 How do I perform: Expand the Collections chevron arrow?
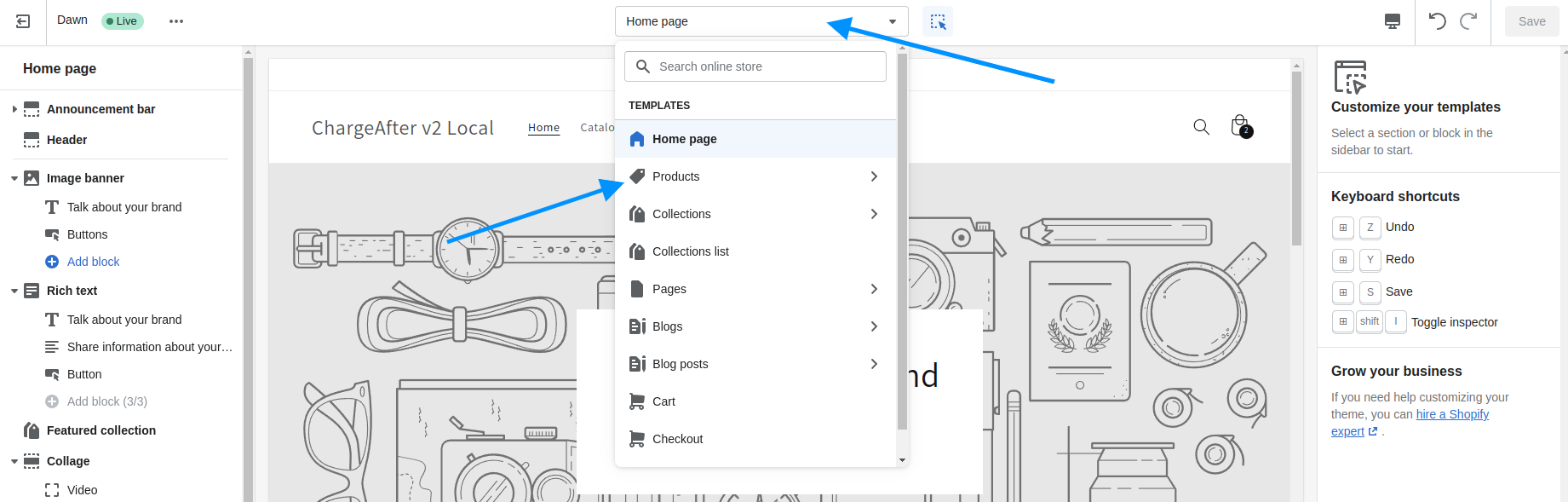click(x=874, y=214)
